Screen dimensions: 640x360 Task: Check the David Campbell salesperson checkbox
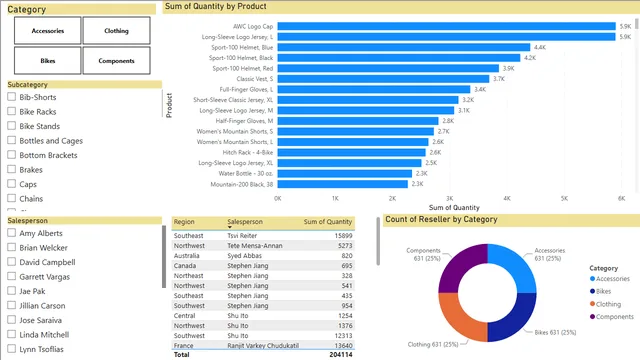point(11,262)
